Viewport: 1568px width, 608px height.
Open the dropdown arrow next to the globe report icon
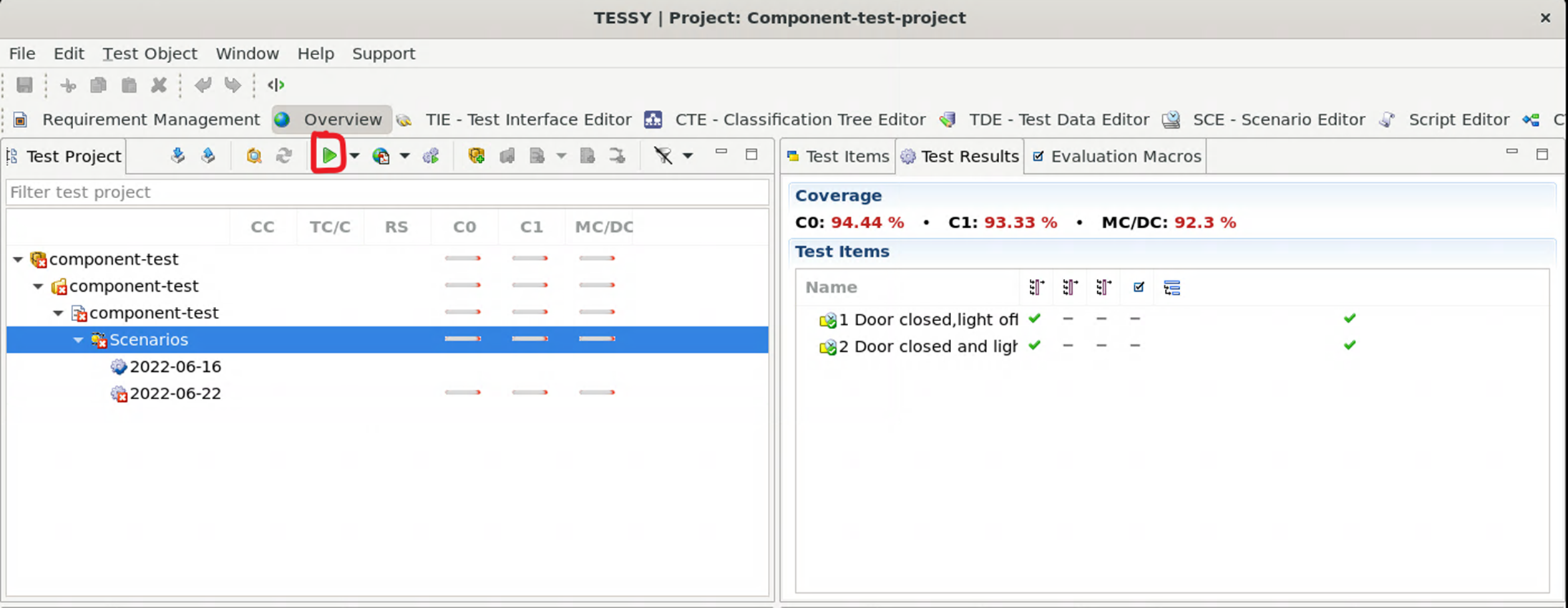coord(404,155)
